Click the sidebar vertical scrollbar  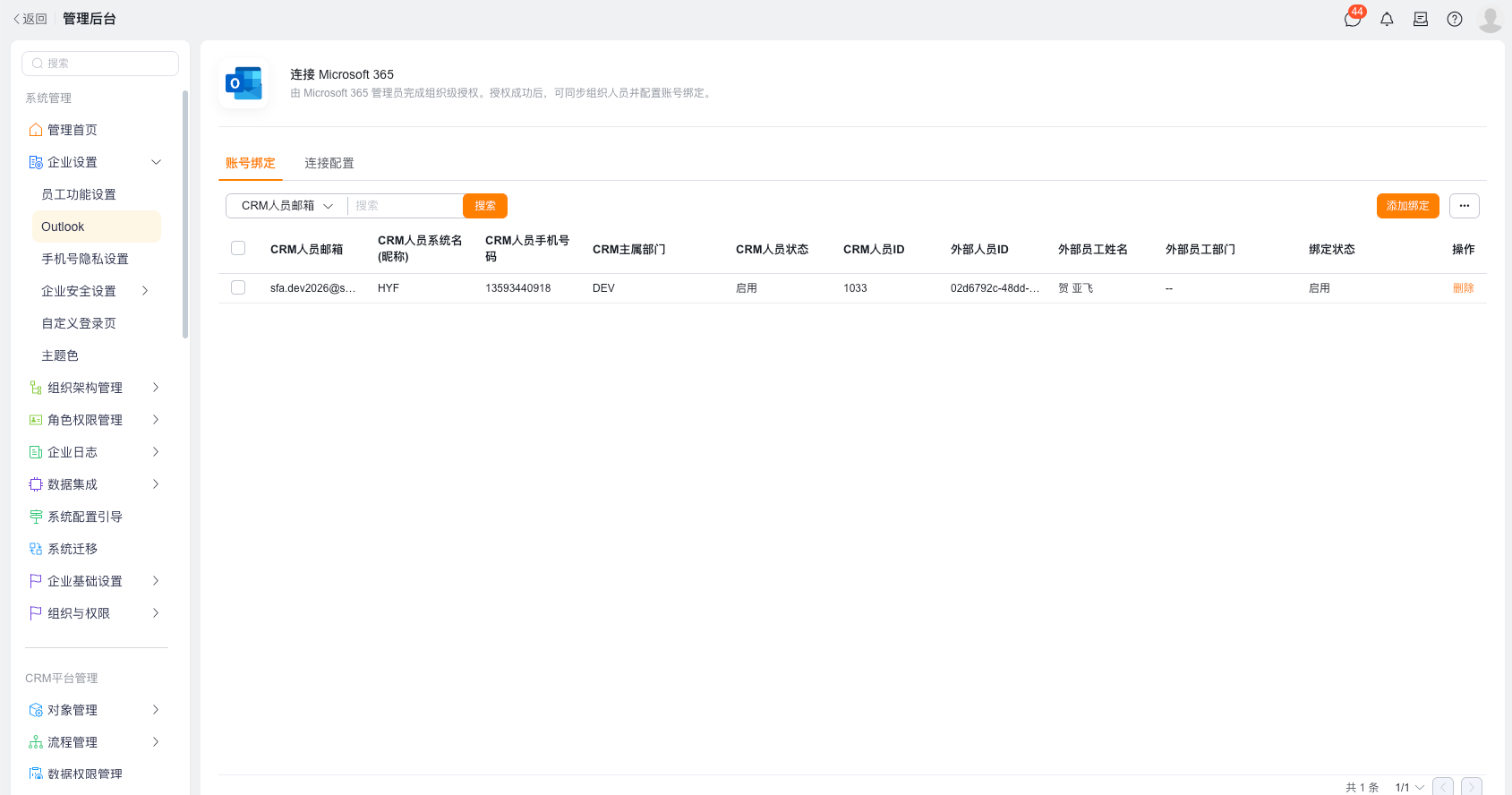pyautogui.click(x=185, y=214)
